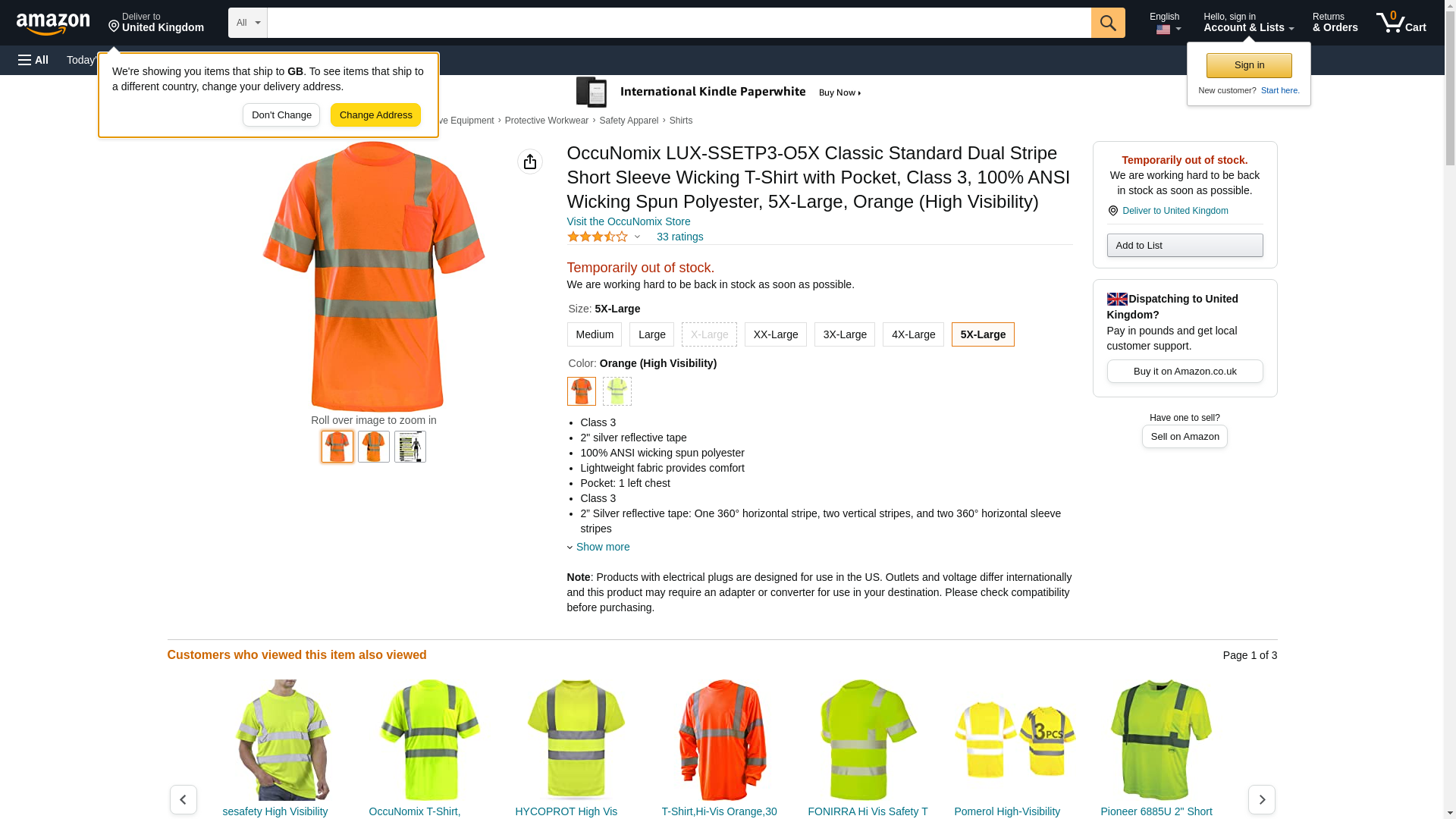Open English language selector
Image resolution: width=1456 pixels, height=819 pixels.
(x=1164, y=23)
